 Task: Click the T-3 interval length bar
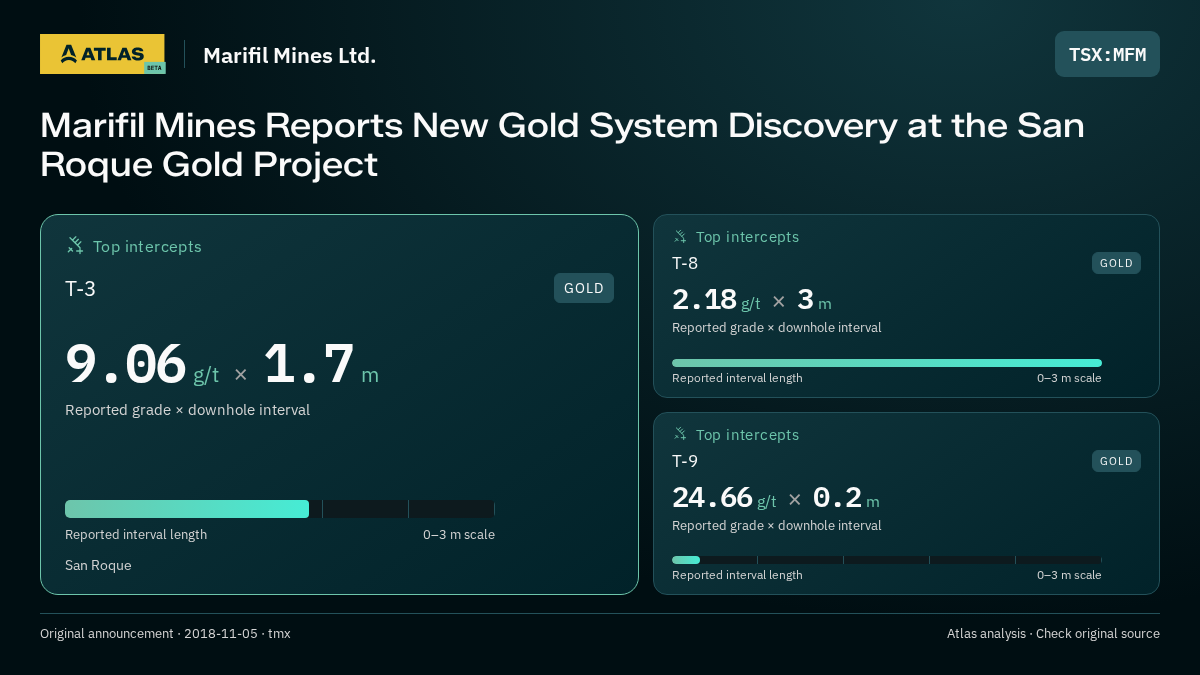pyautogui.click(x=280, y=509)
